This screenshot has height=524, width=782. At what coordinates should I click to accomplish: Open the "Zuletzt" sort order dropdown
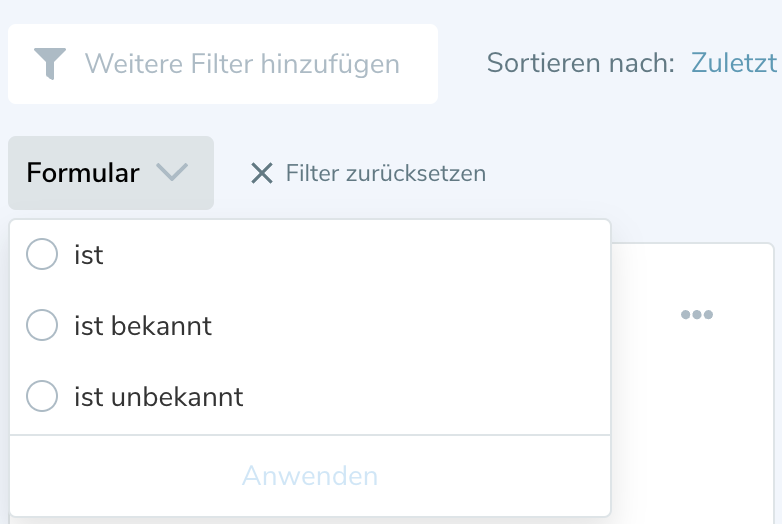click(x=733, y=64)
